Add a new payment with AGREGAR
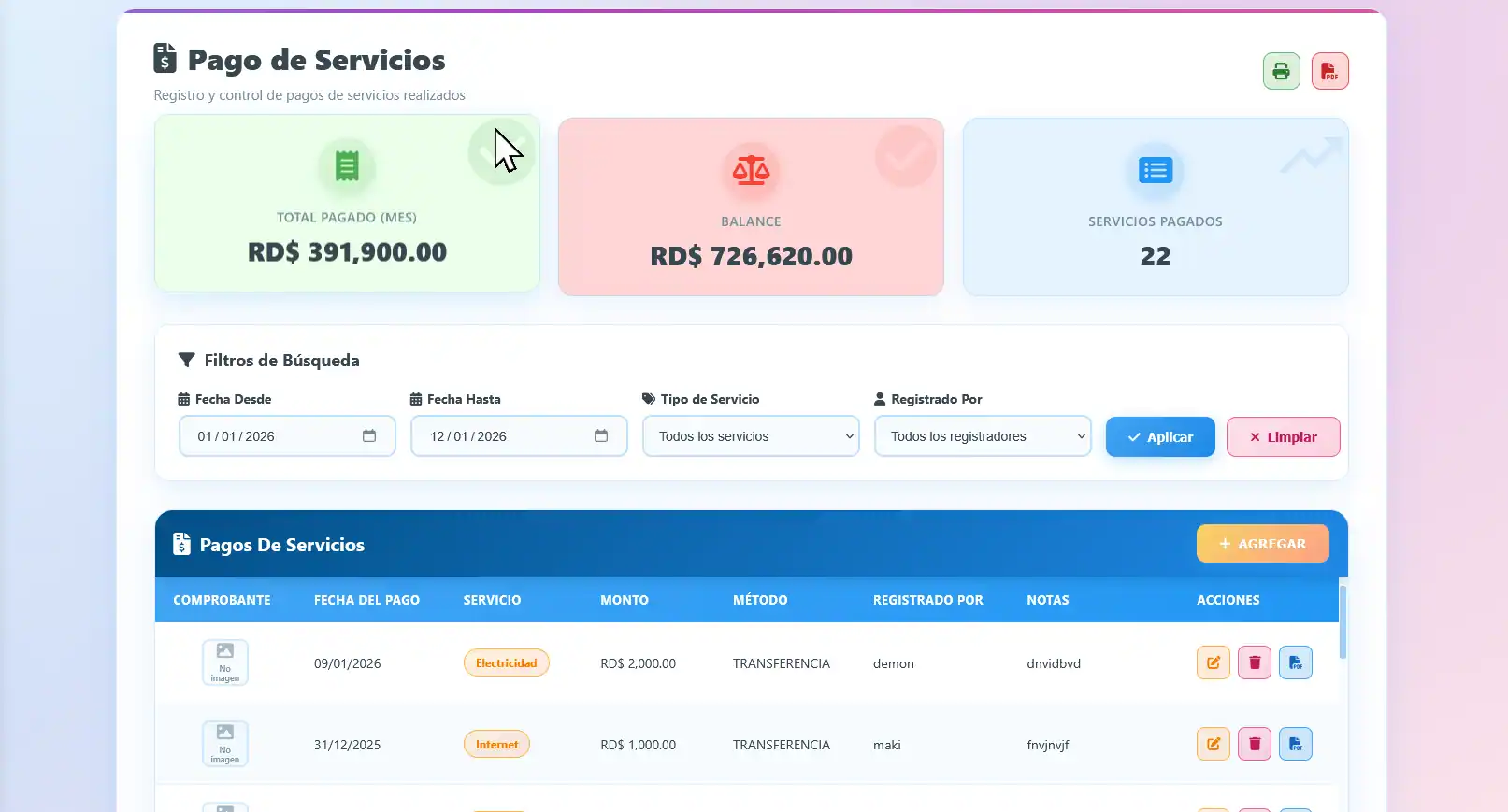The height and width of the screenshot is (812, 1508). click(1262, 544)
